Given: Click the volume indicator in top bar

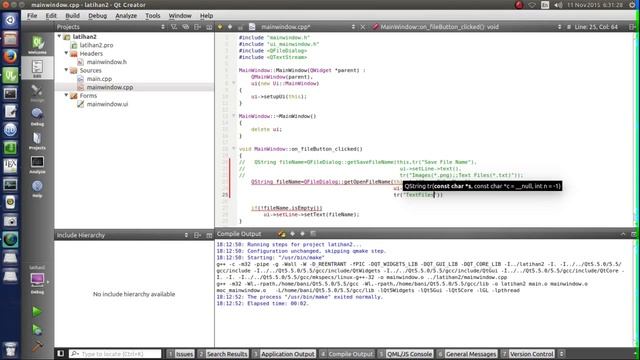Looking at the screenshot, I should pyautogui.click(x=558, y=5).
